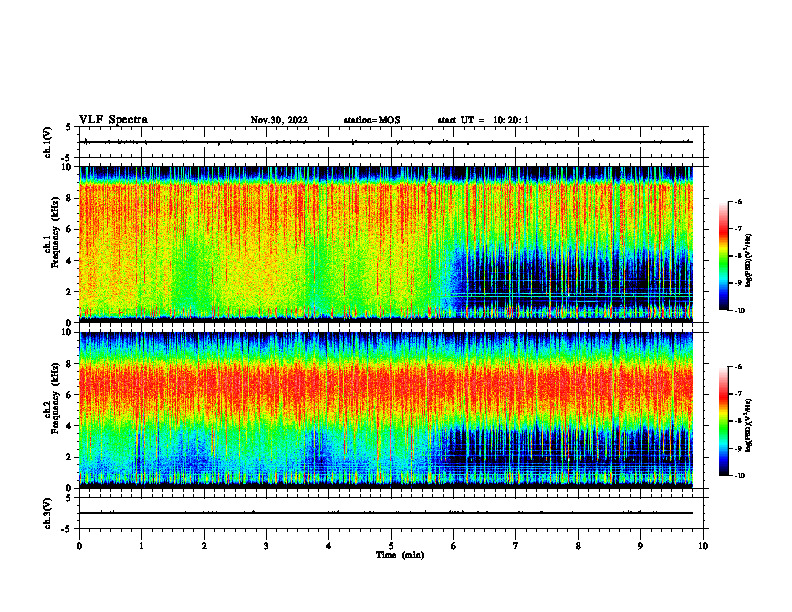Click the ch.1(V) waveform trace panel
792x612 pixels.
(391, 142)
